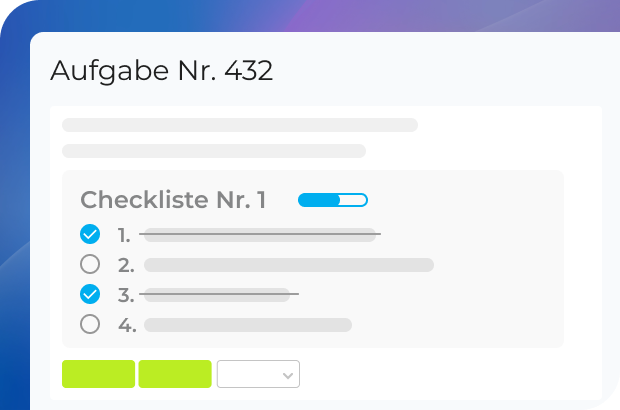Check the circle for item 2

click(90, 265)
